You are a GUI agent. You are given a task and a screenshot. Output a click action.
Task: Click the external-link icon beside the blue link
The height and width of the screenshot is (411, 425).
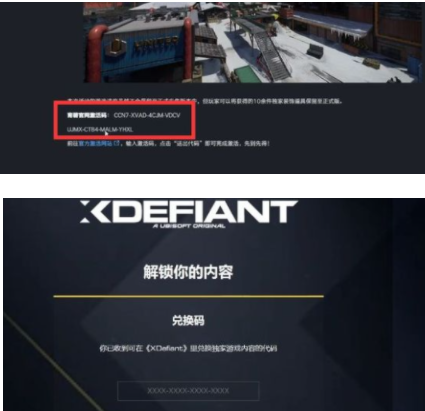tap(117, 143)
